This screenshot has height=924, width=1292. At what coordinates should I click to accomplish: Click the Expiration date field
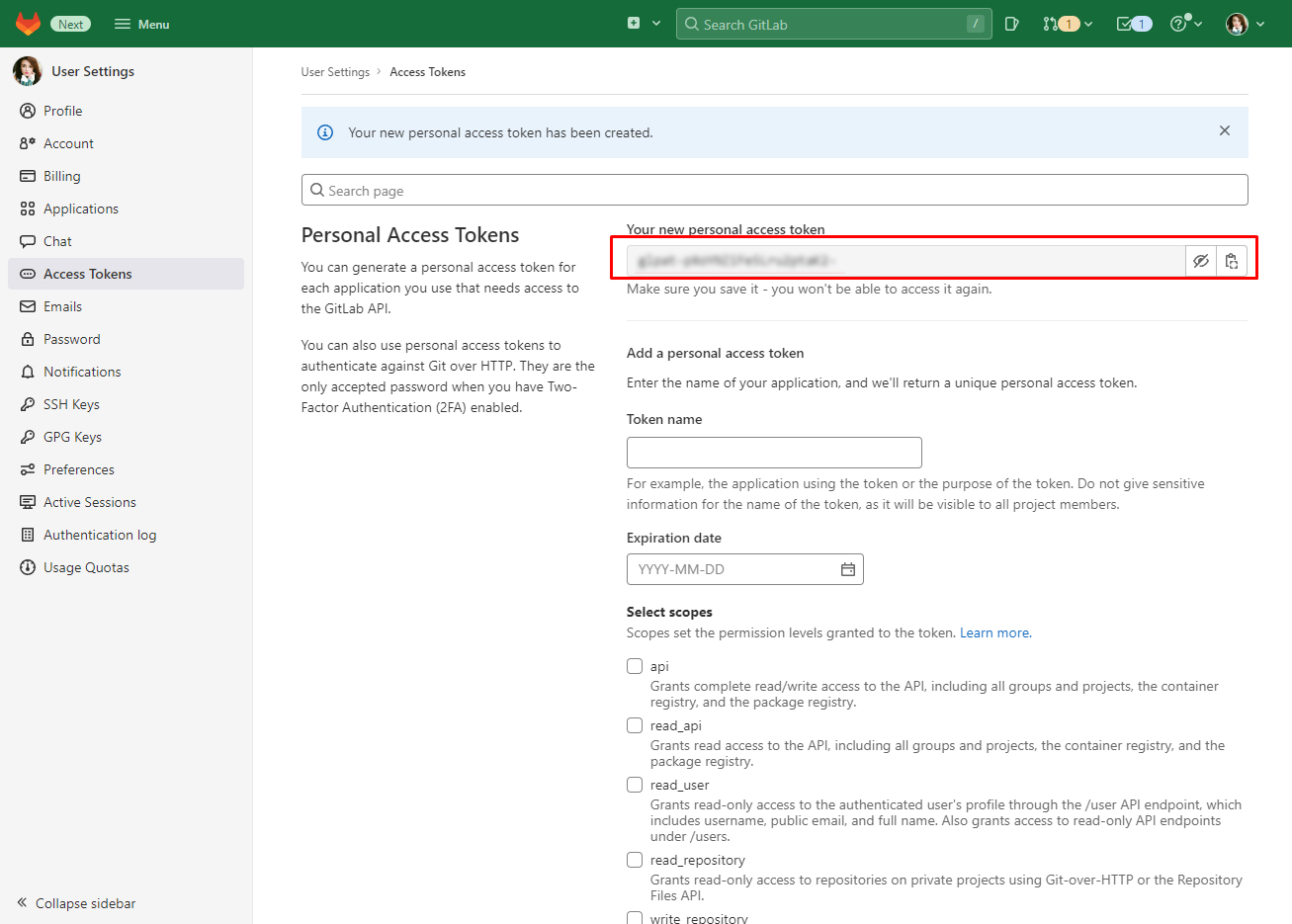pos(745,569)
